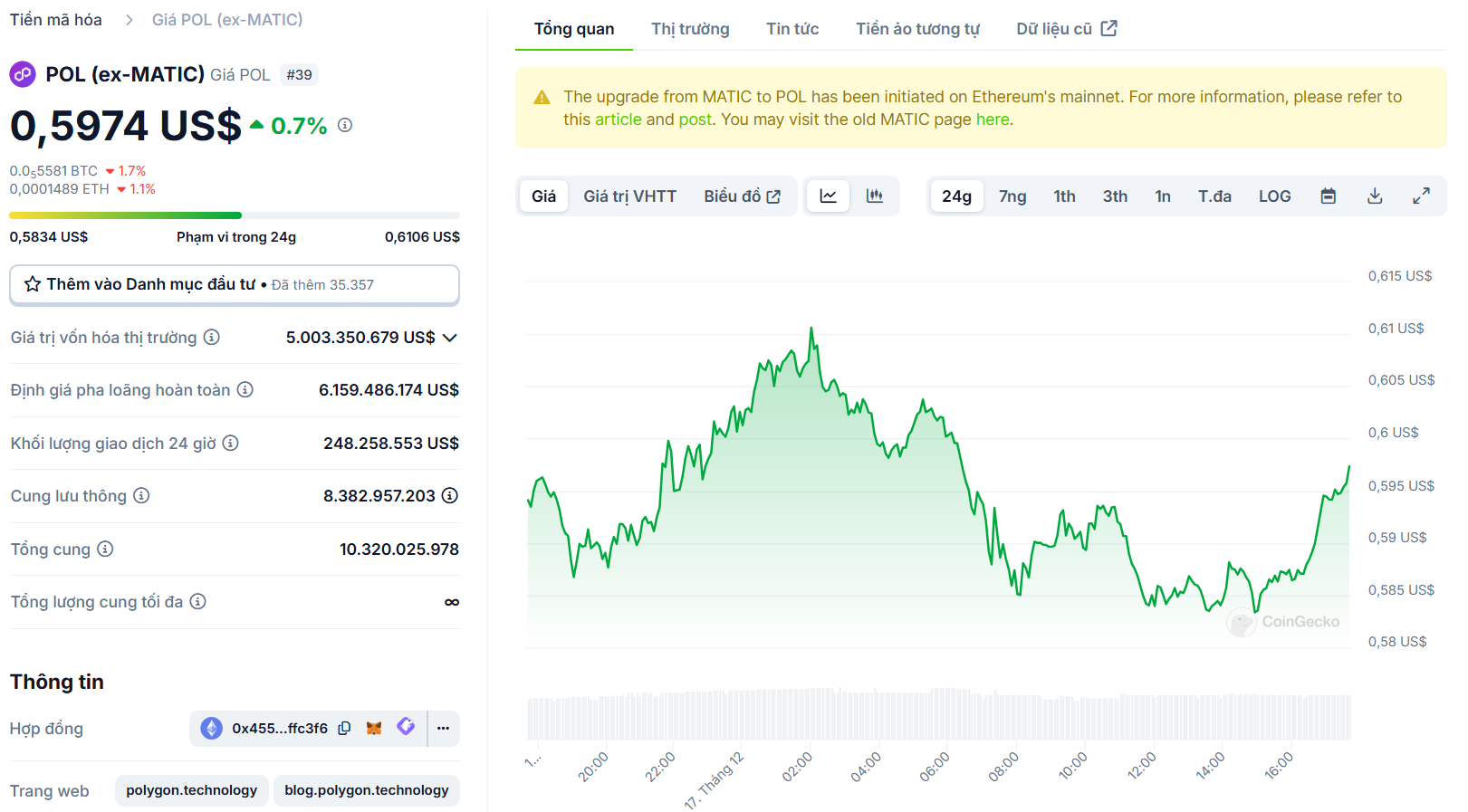Click the Ethereum icon in contract chip
1468x812 pixels.
tap(211, 728)
